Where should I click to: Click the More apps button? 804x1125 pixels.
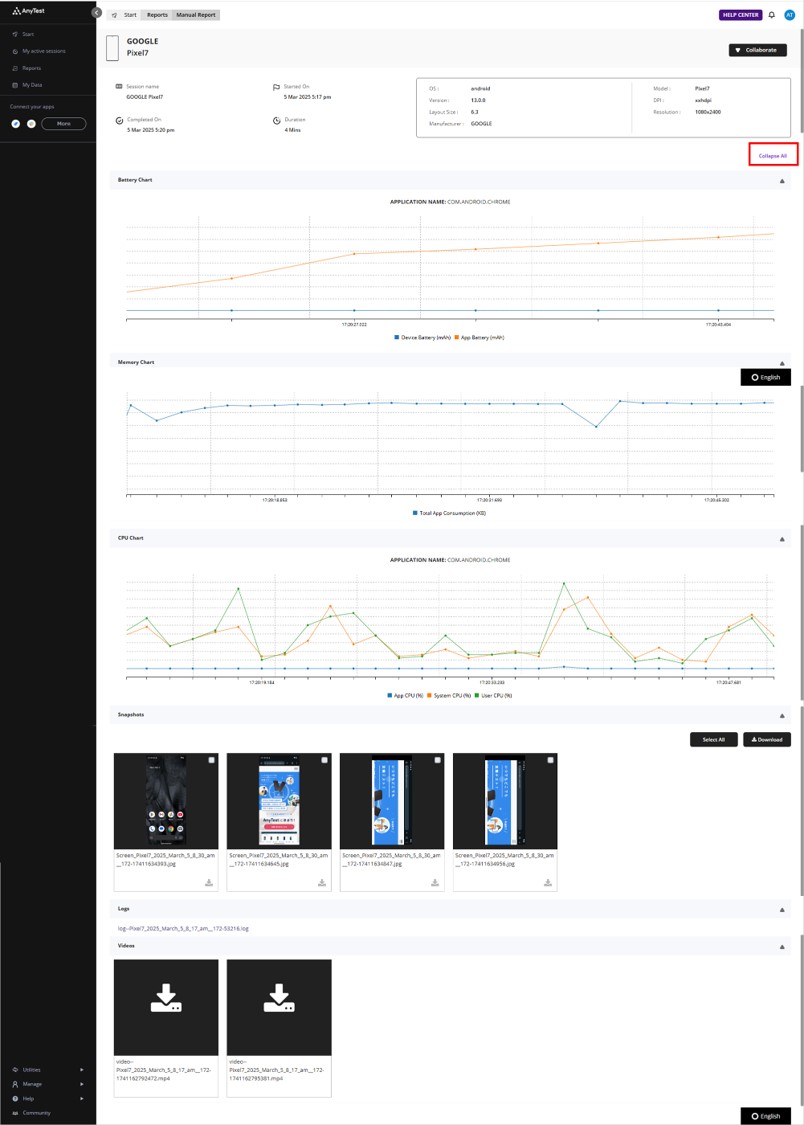tap(64, 123)
